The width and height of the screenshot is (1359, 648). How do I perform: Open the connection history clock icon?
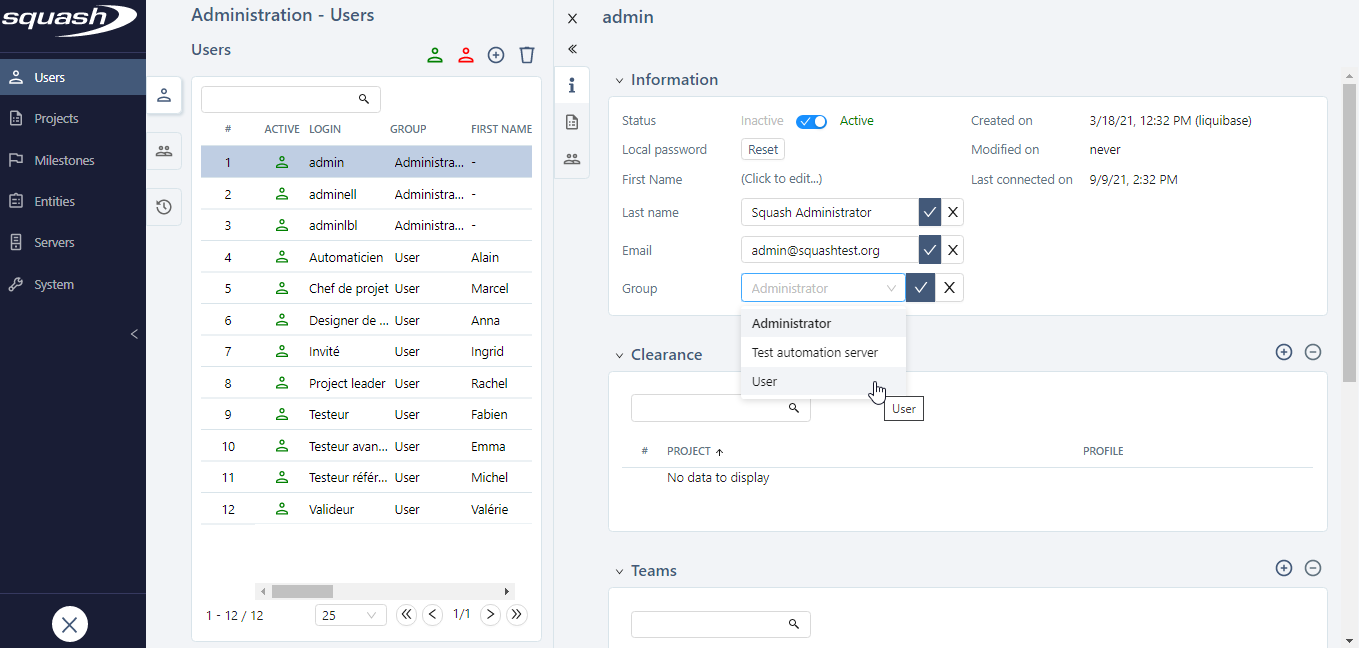coord(164,207)
